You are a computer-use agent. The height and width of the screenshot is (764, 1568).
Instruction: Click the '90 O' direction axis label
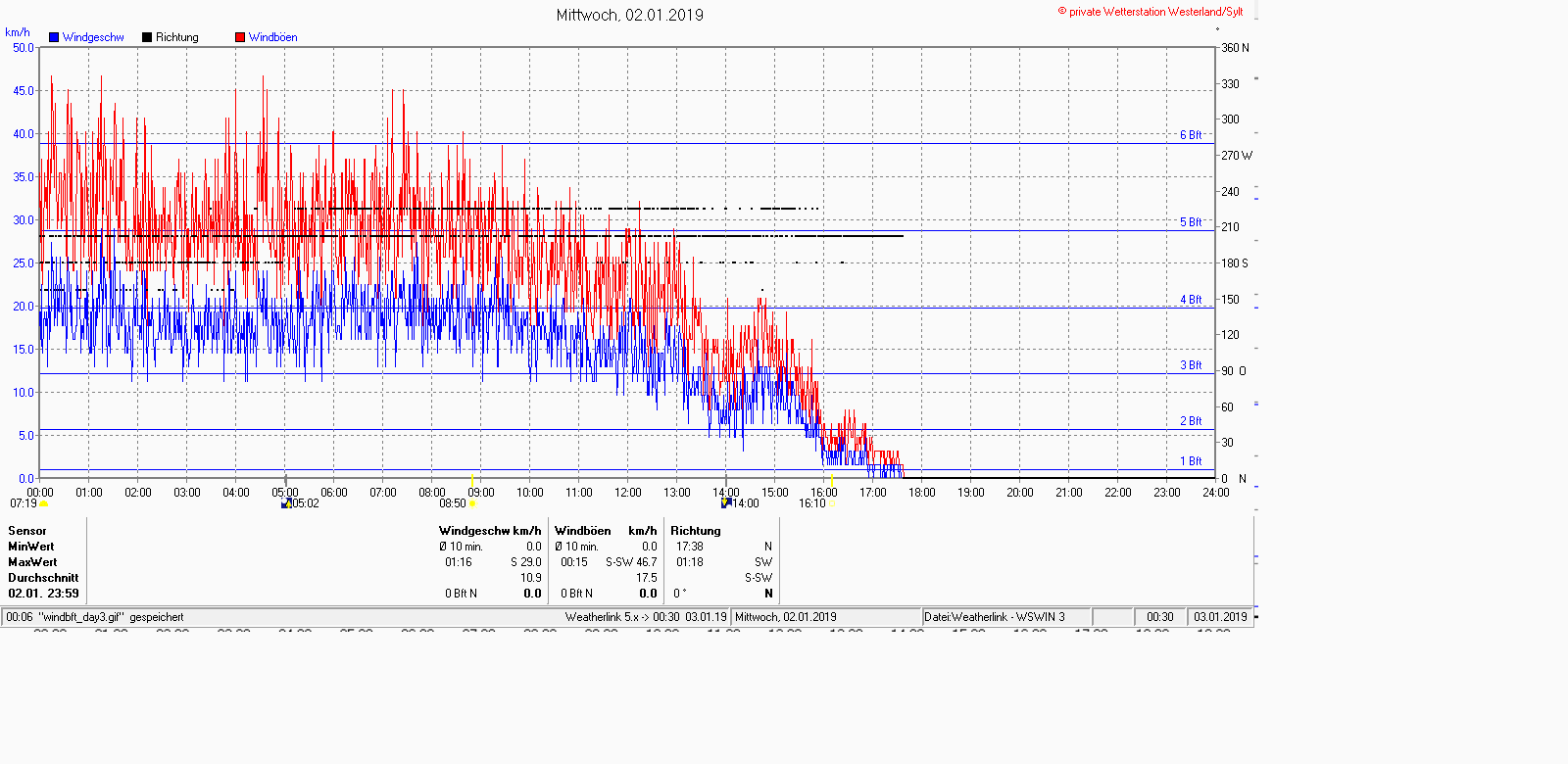click(x=1234, y=371)
